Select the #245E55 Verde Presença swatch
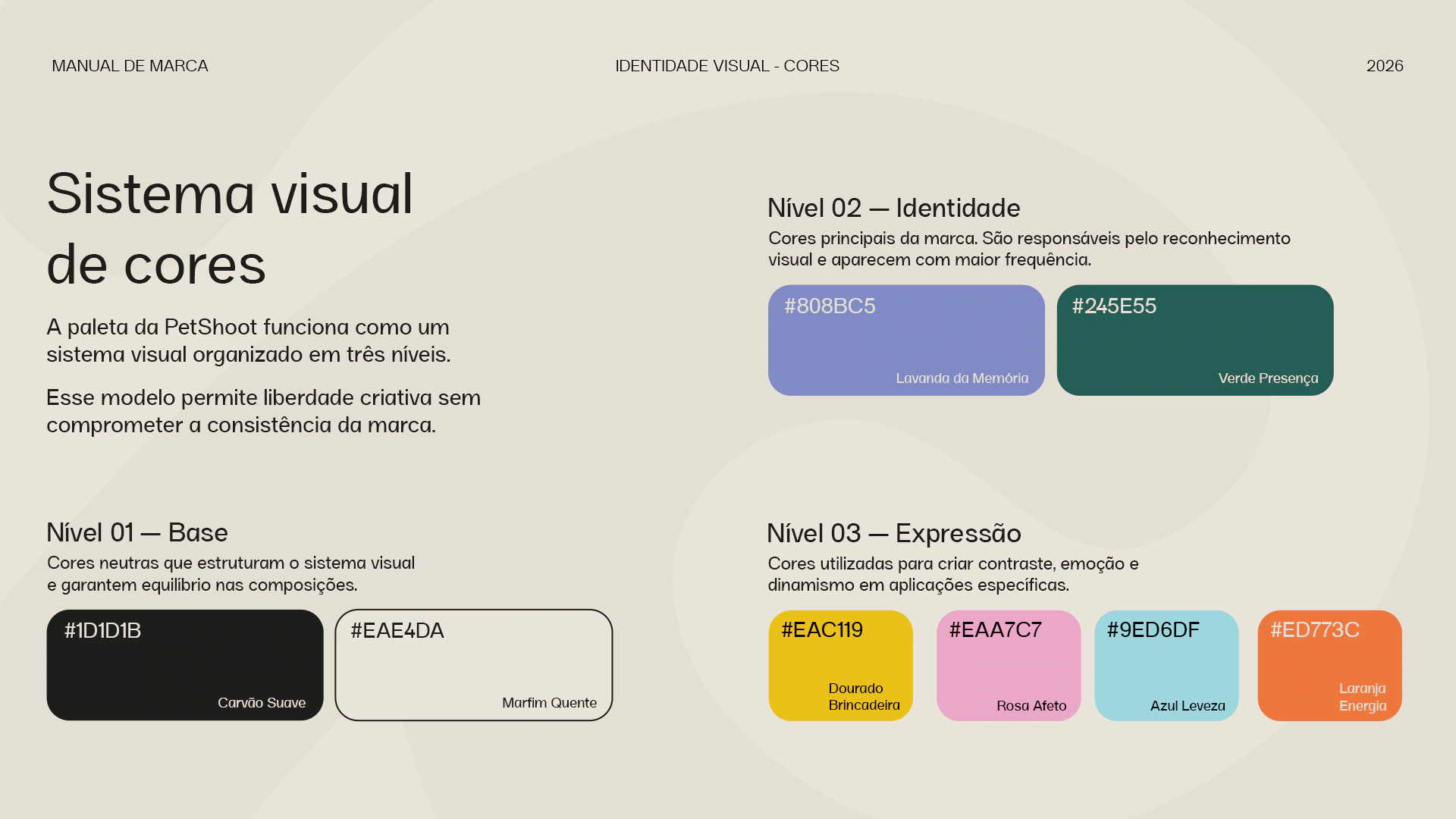Screen dimensions: 1456x819 coord(1195,340)
